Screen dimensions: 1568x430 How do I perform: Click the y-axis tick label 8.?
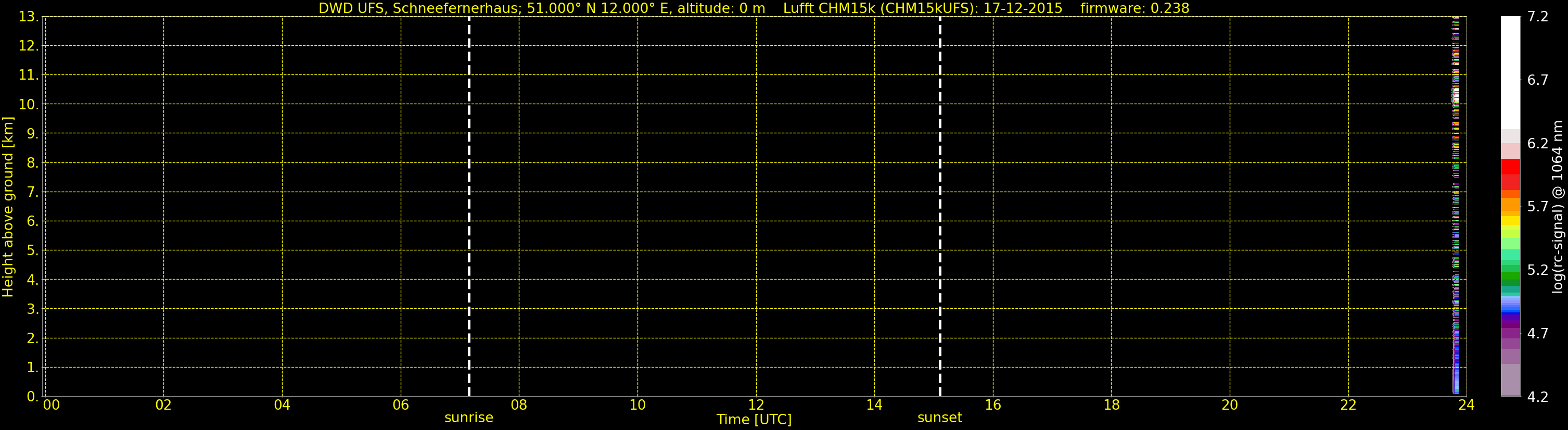click(33, 162)
